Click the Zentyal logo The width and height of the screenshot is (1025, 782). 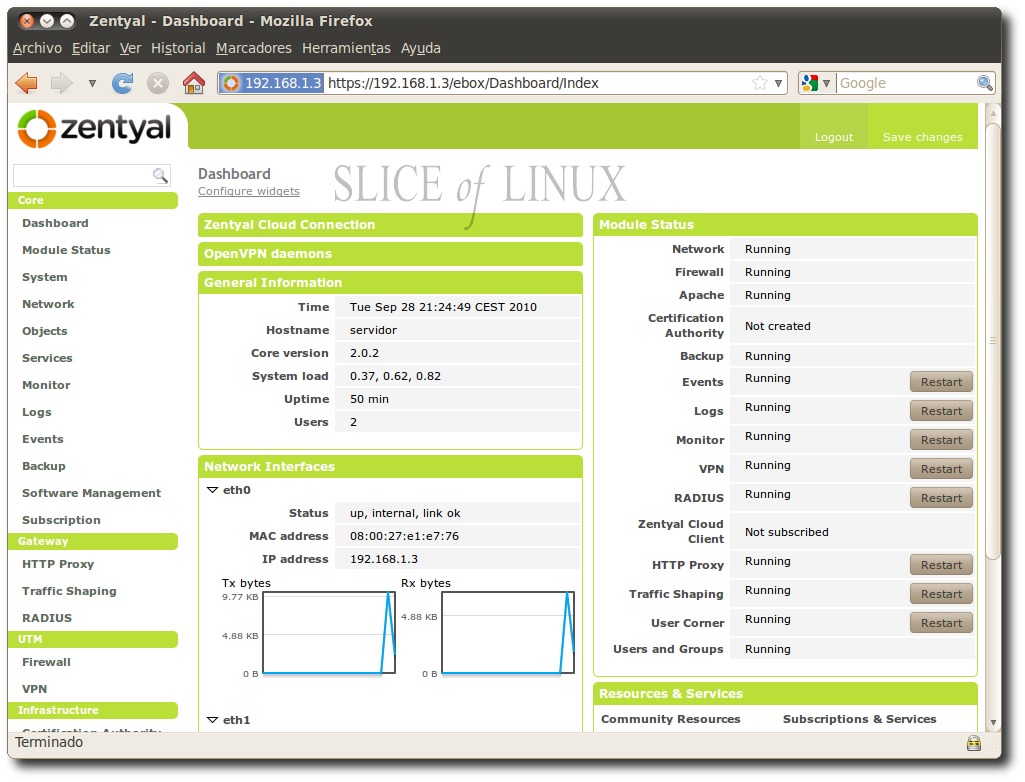click(x=93, y=128)
